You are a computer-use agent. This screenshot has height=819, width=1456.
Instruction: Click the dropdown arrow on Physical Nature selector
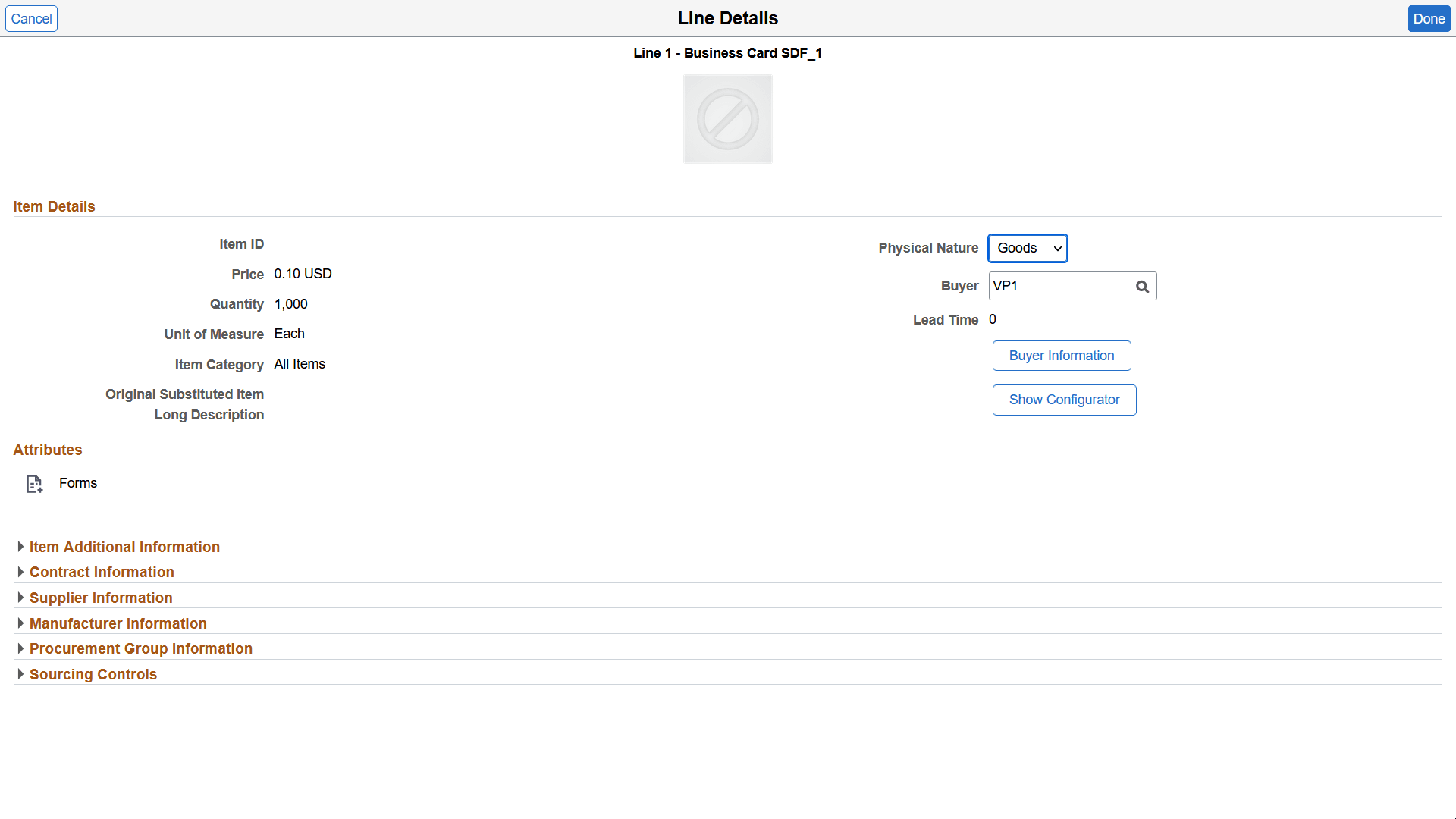pos(1057,248)
